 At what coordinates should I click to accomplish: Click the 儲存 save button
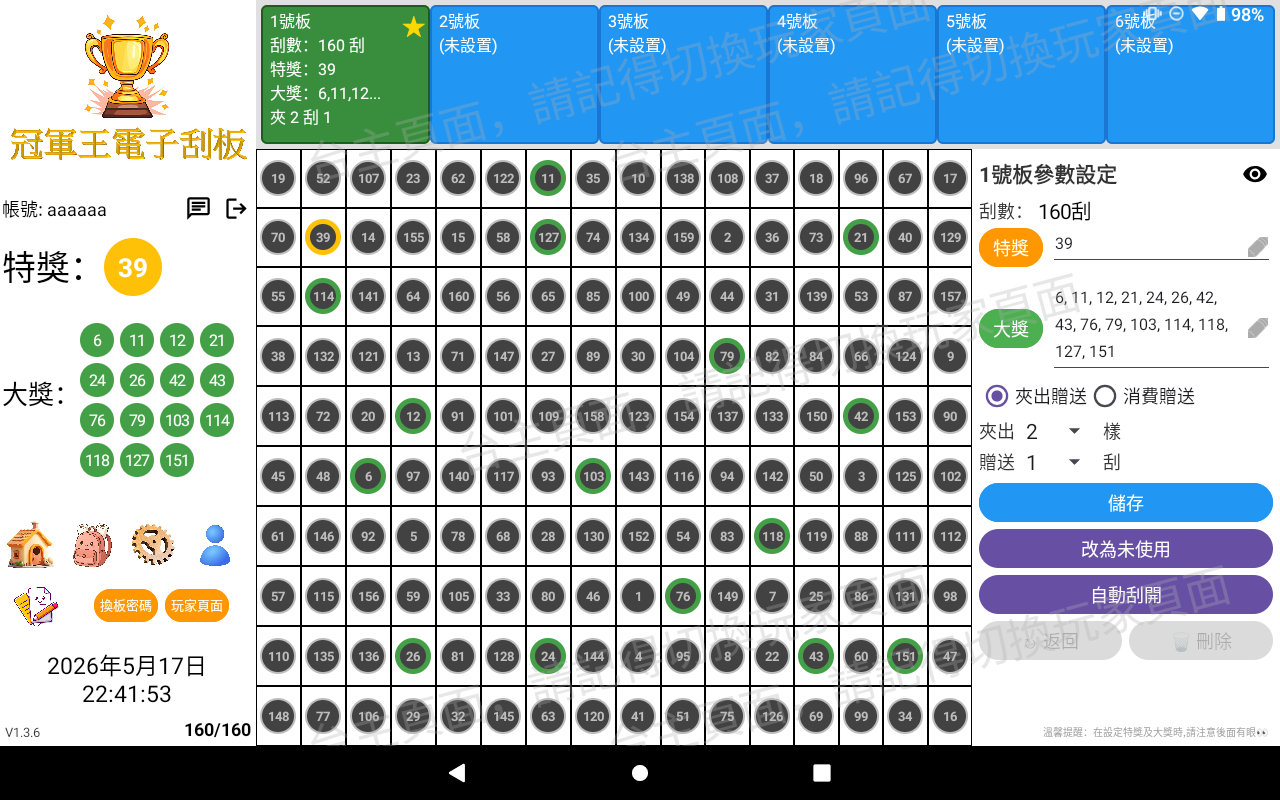tap(1126, 503)
